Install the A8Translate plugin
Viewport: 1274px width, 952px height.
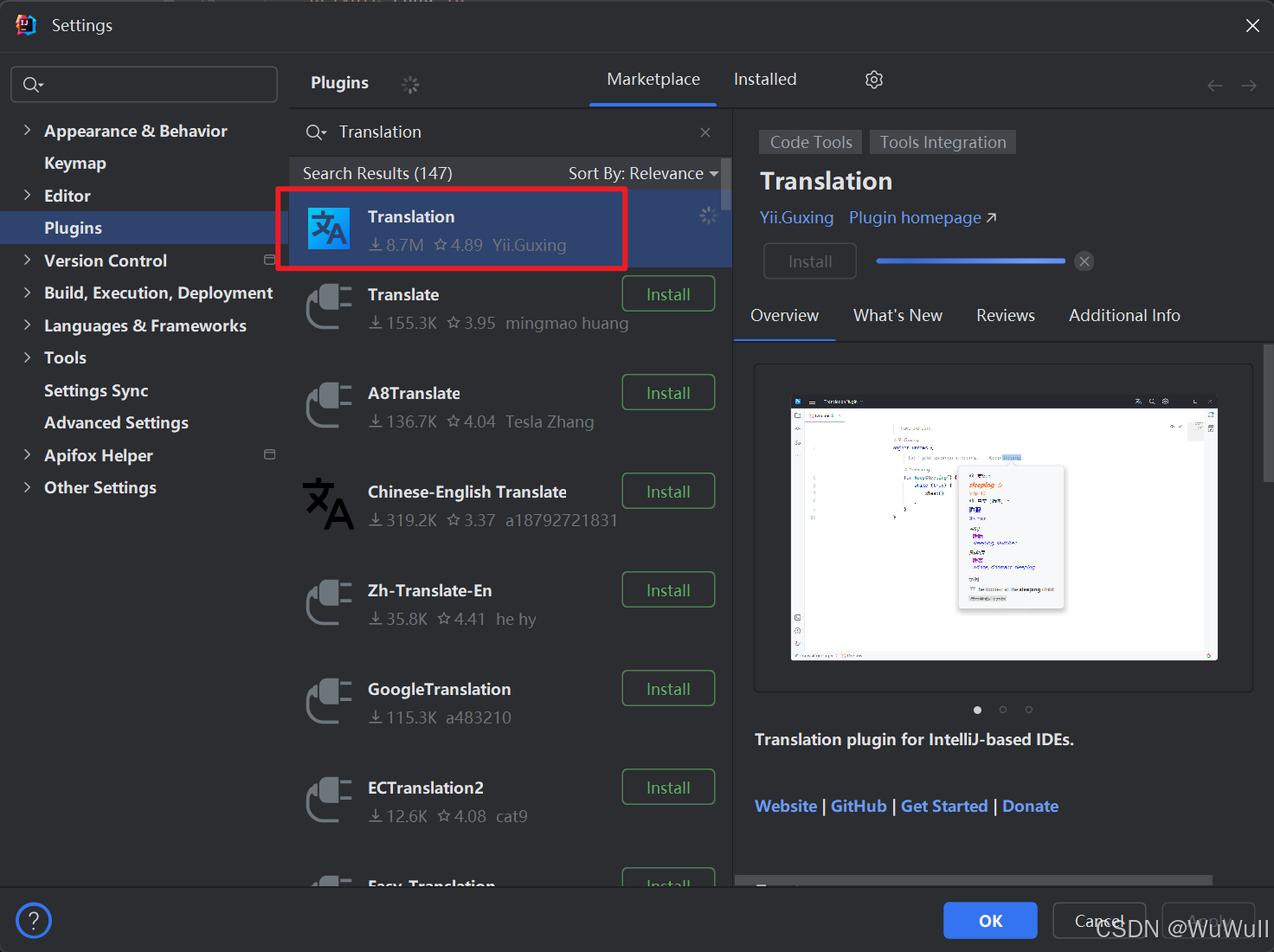pos(668,393)
